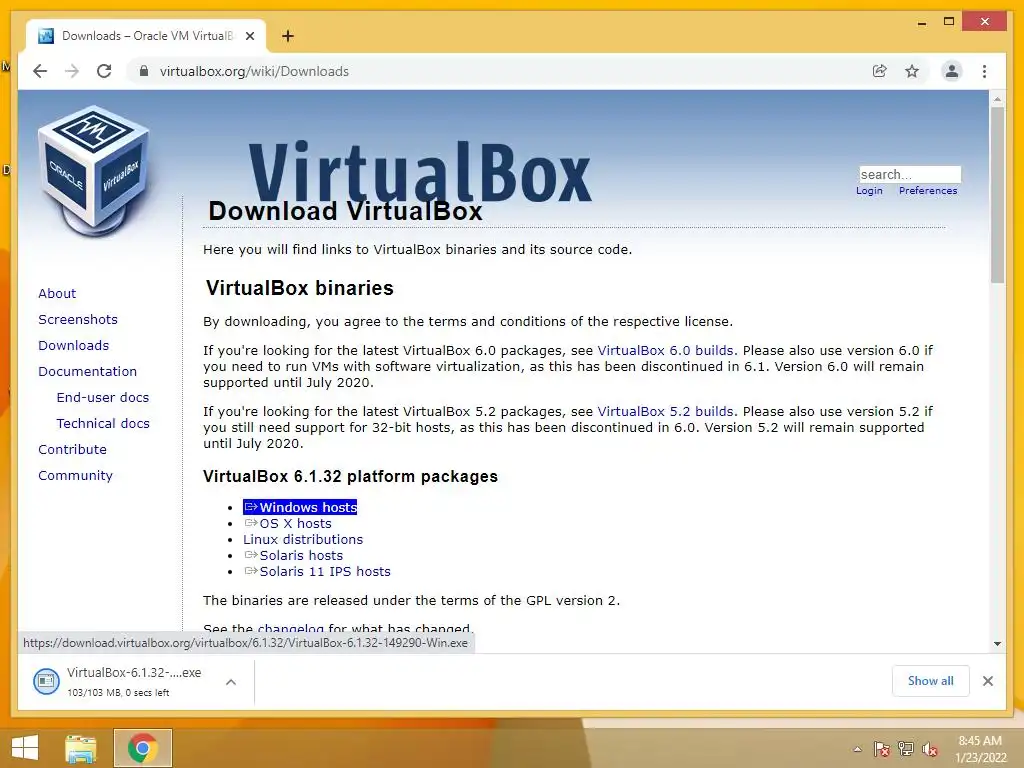Open the Linux distributions link

pos(303,540)
